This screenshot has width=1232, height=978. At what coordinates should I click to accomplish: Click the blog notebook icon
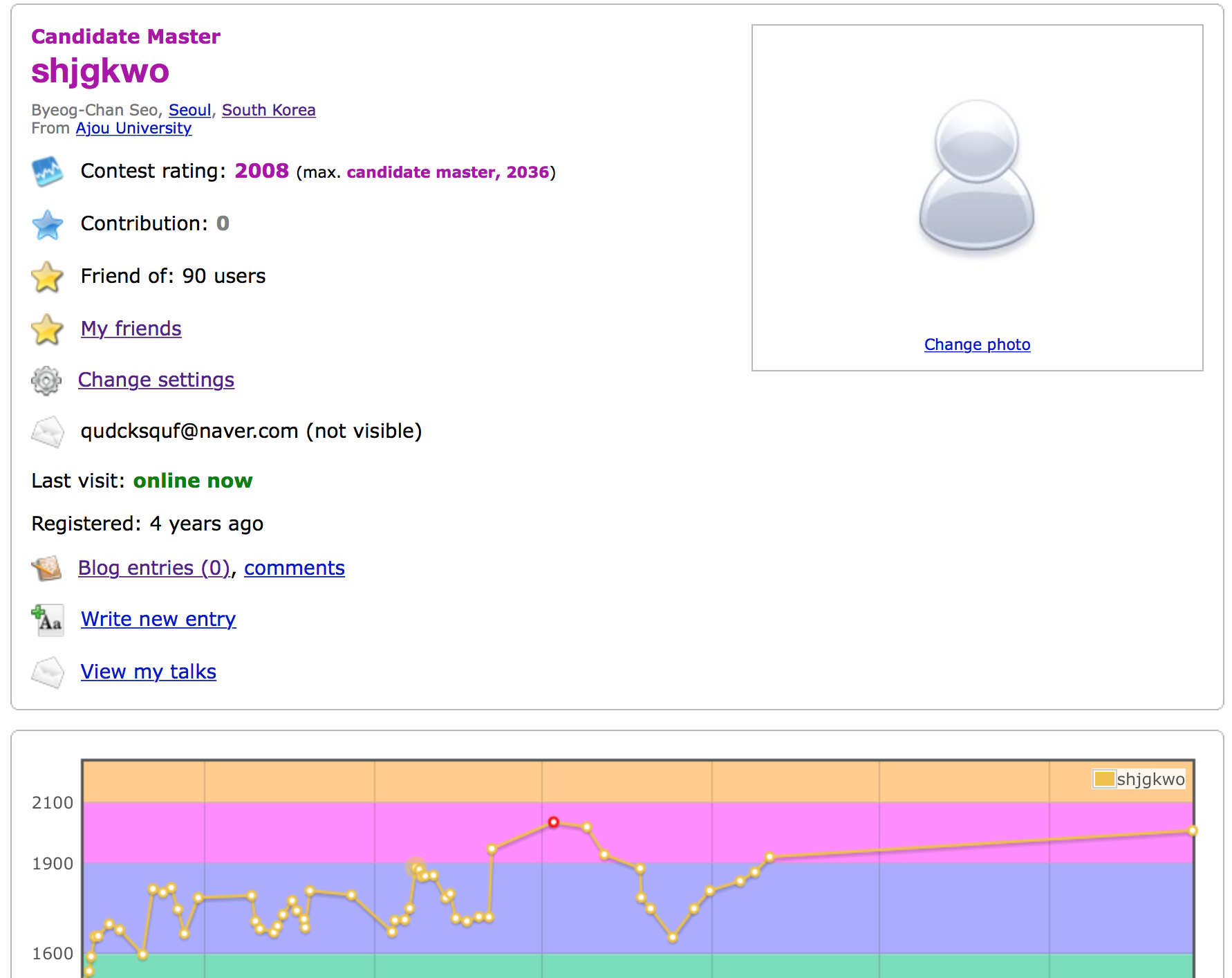46,569
